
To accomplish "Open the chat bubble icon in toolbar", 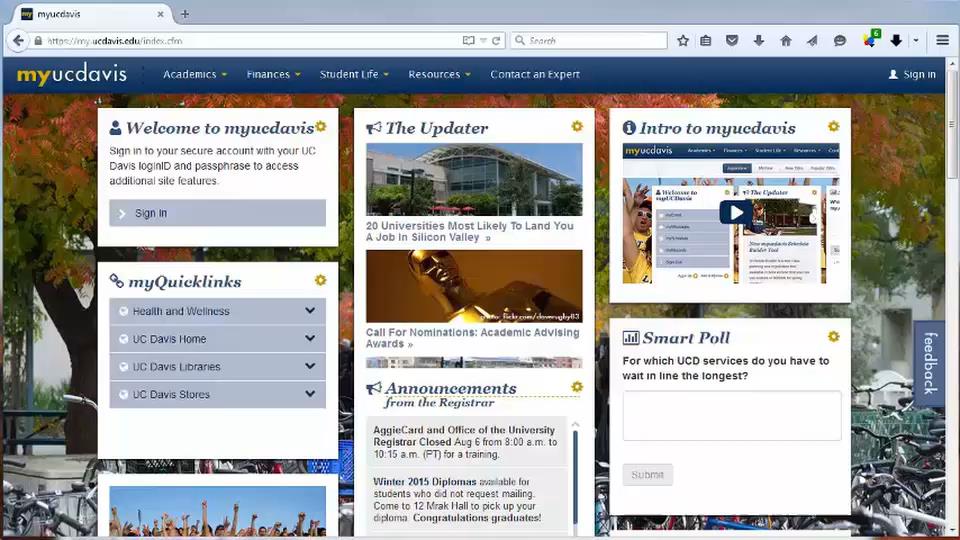I will (839, 40).
